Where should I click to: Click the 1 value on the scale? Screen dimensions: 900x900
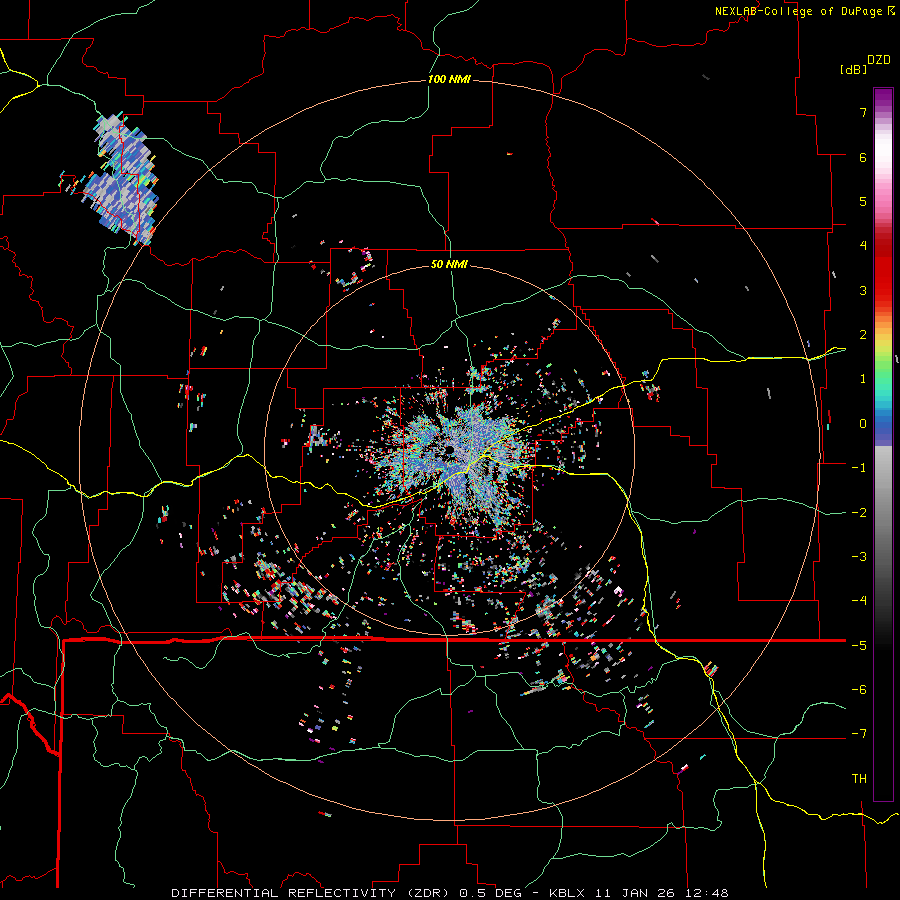coord(863,379)
